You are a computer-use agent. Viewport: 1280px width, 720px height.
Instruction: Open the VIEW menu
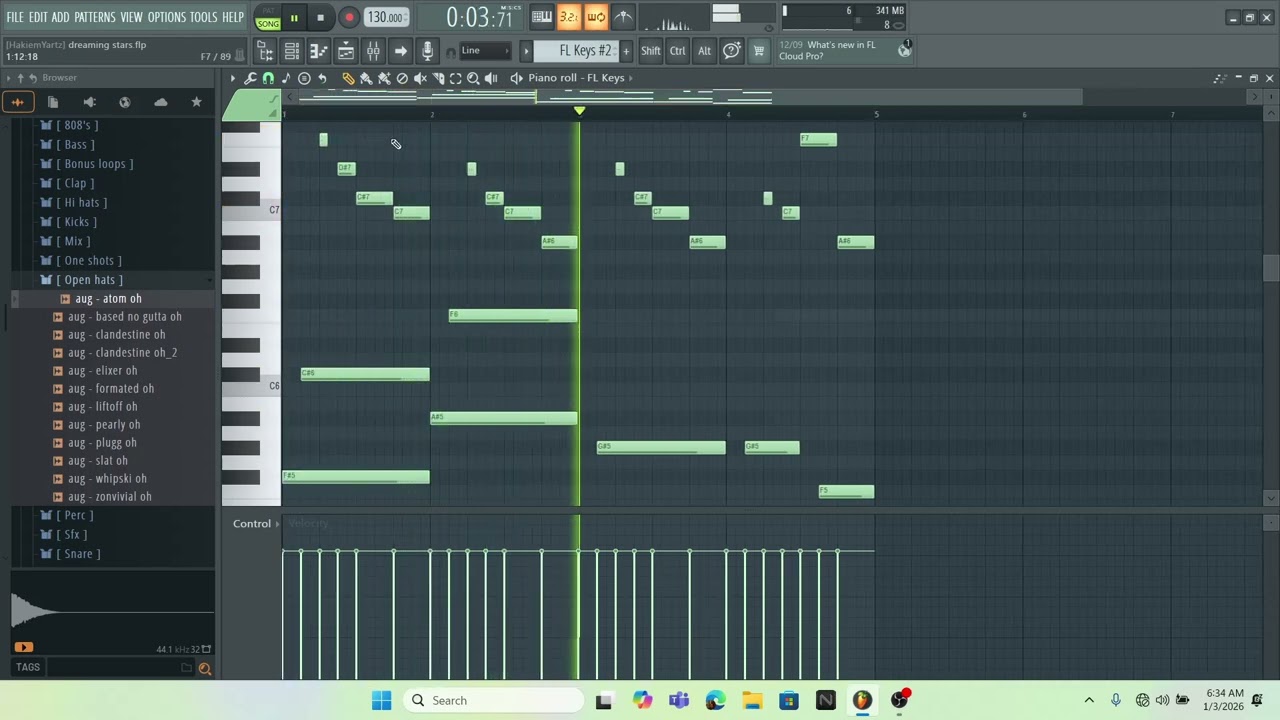(x=132, y=17)
